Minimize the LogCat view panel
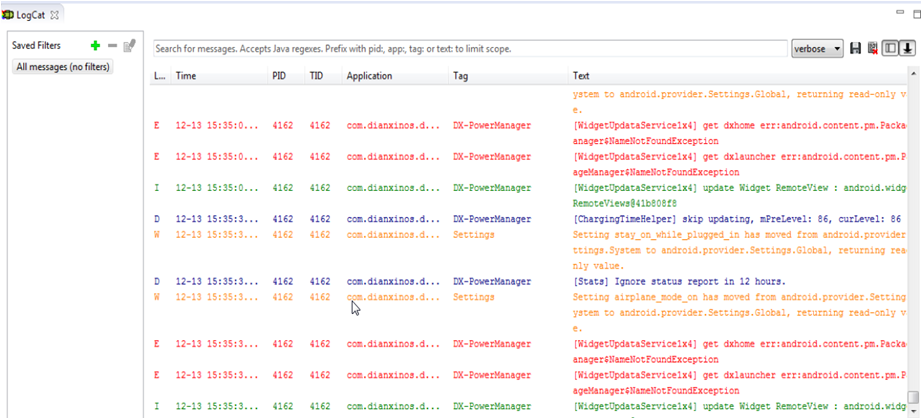The width and height of the screenshot is (922, 419). point(900,12)
